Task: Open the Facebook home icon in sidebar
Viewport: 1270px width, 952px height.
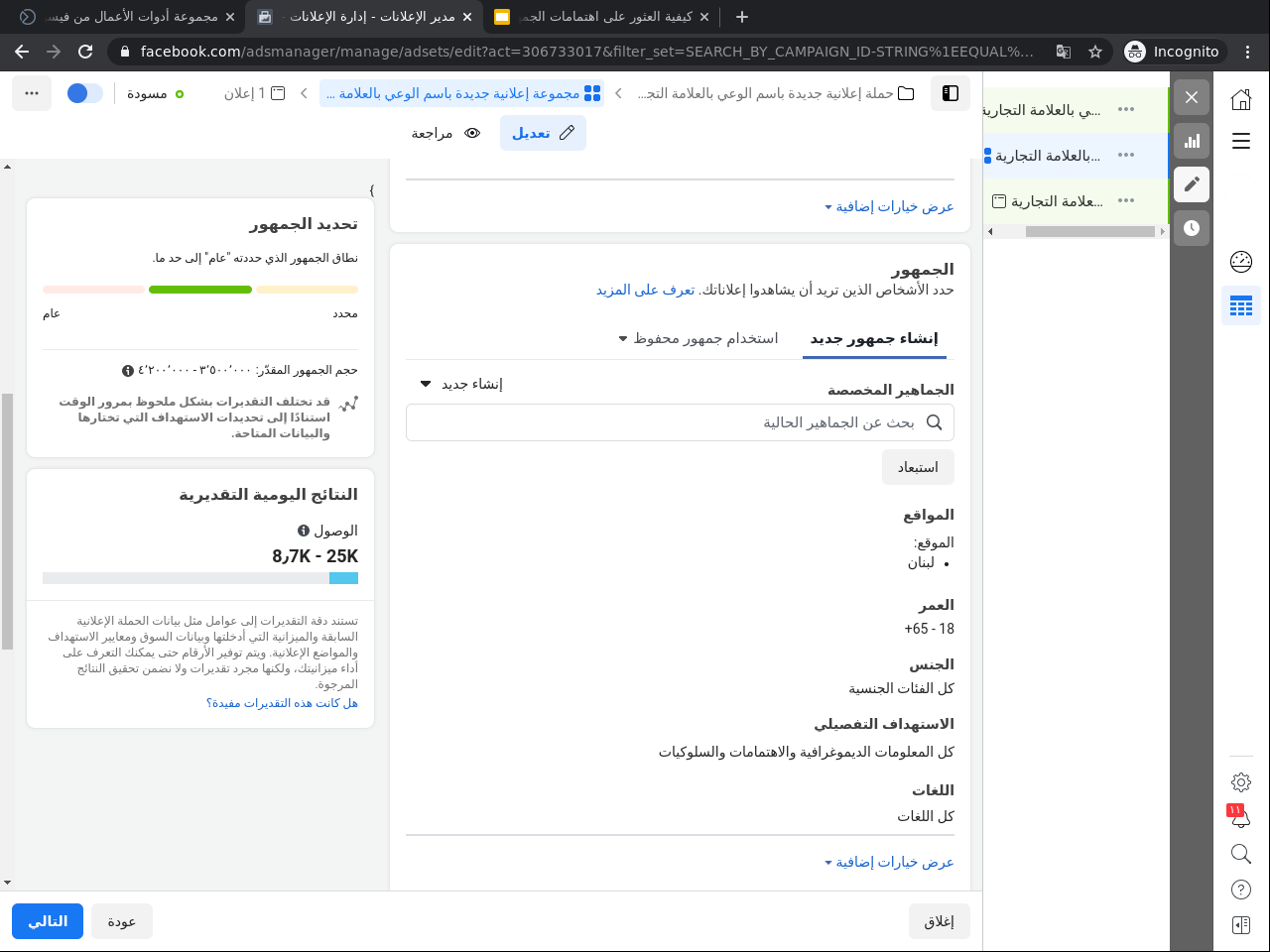Action: (x=1241, y=99)
